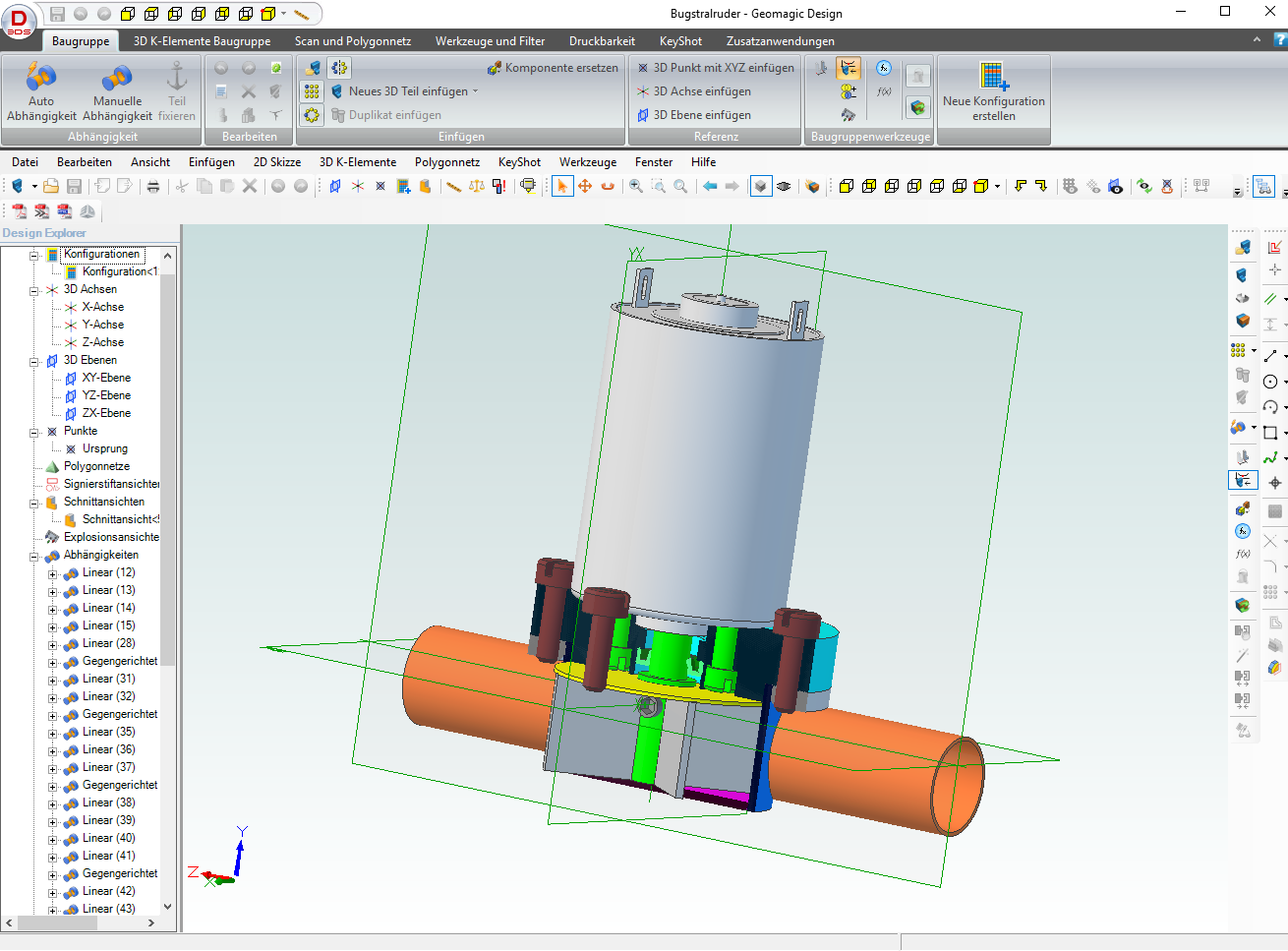Expand the Linear (12) constraint node
The height and width of the screenshot is (951, 1288).
pos(53,573)
